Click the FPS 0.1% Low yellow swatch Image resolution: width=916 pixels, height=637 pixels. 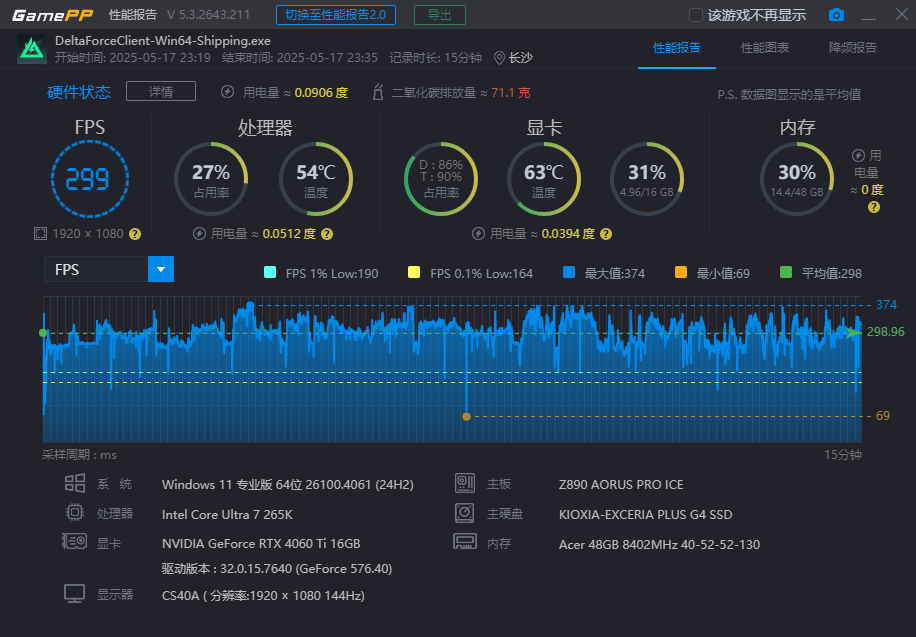[x=414, y=272]
